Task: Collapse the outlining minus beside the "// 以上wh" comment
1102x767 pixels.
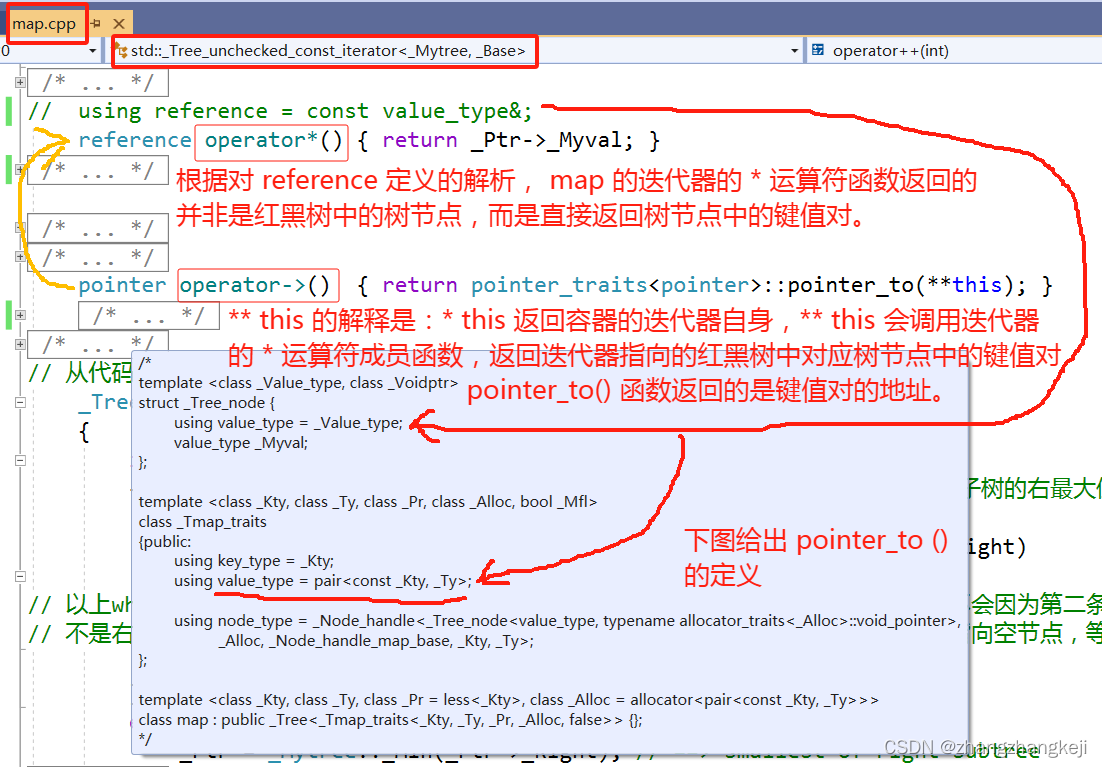Action: pos(20,576)
